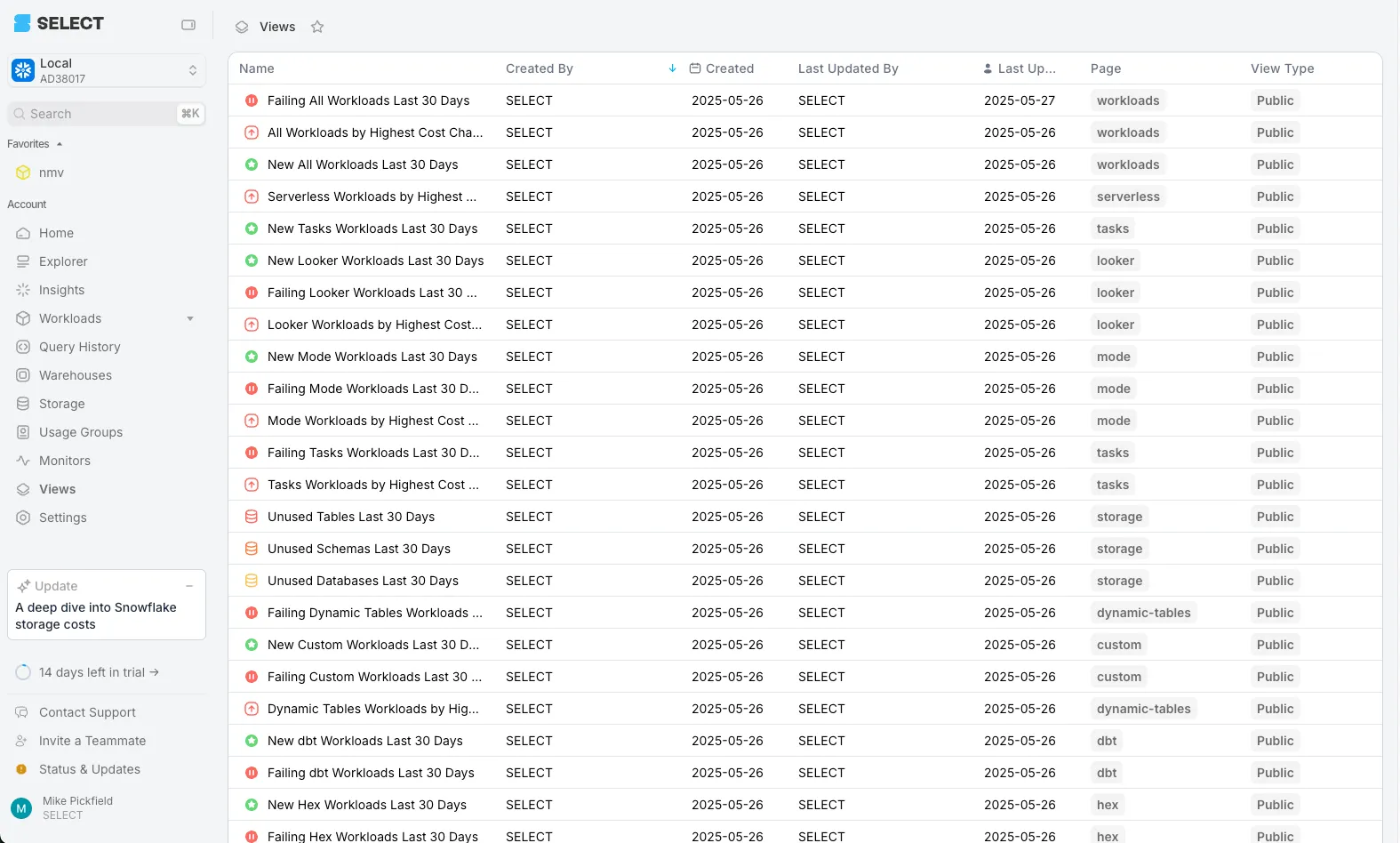
Task: Click the Usage Groups icon
Action: click(23, 432)
